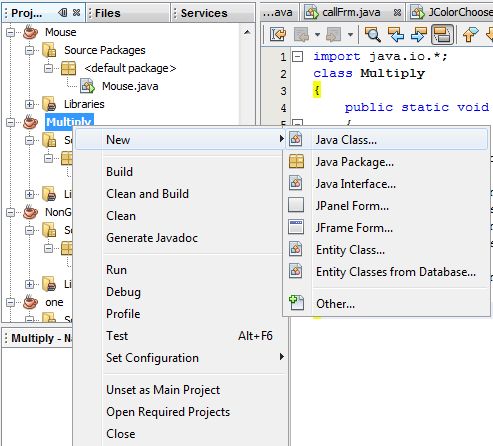
Task: Create a new JPanel Form
Action: point(386,206)
